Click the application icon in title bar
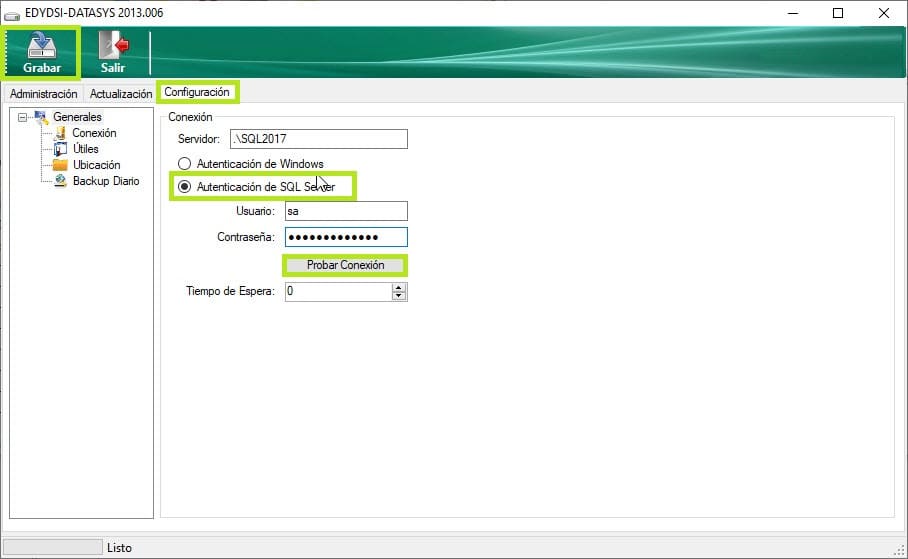 click(x=13, y=13)
